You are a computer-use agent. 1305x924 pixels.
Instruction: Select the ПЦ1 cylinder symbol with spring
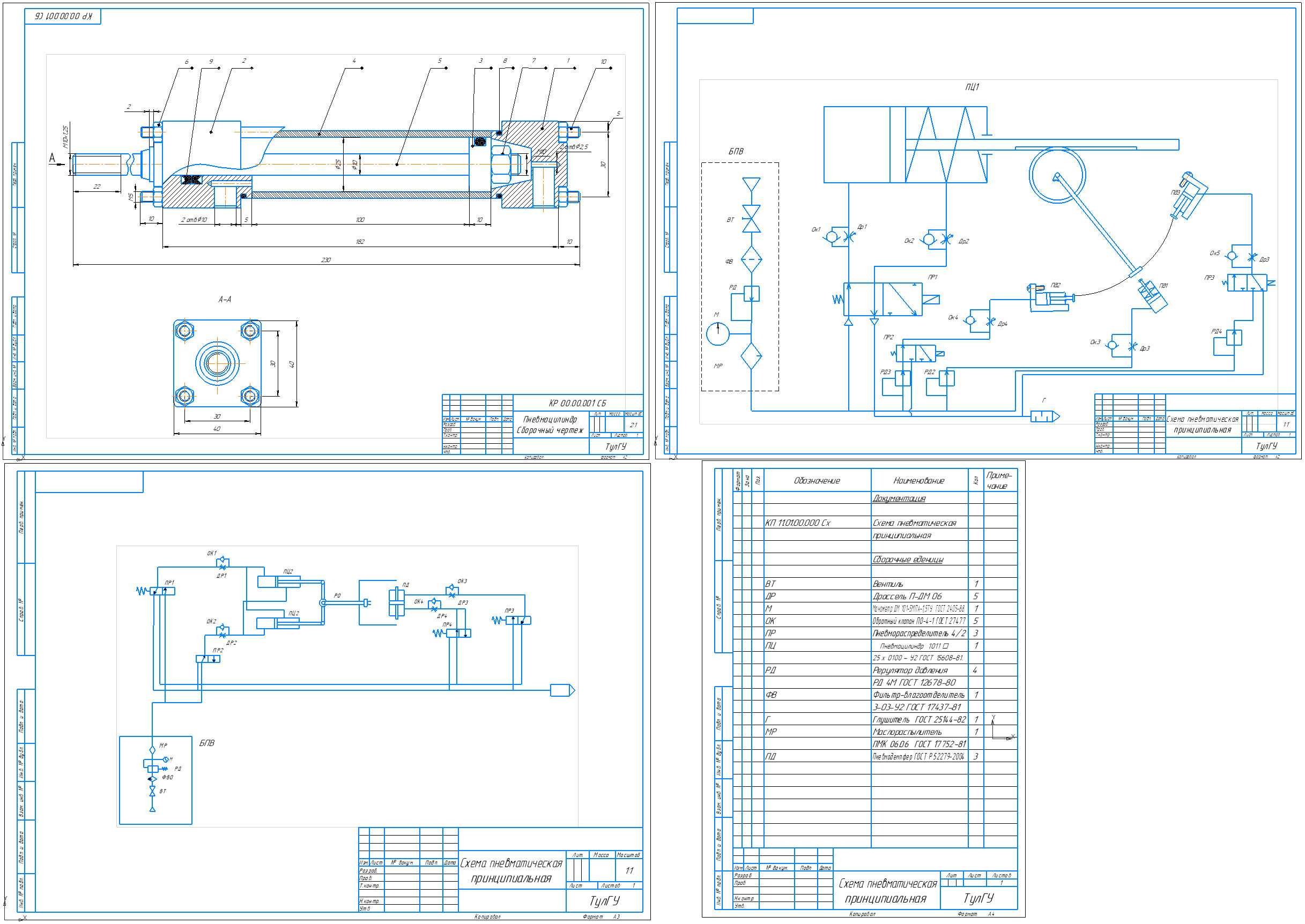905,145
